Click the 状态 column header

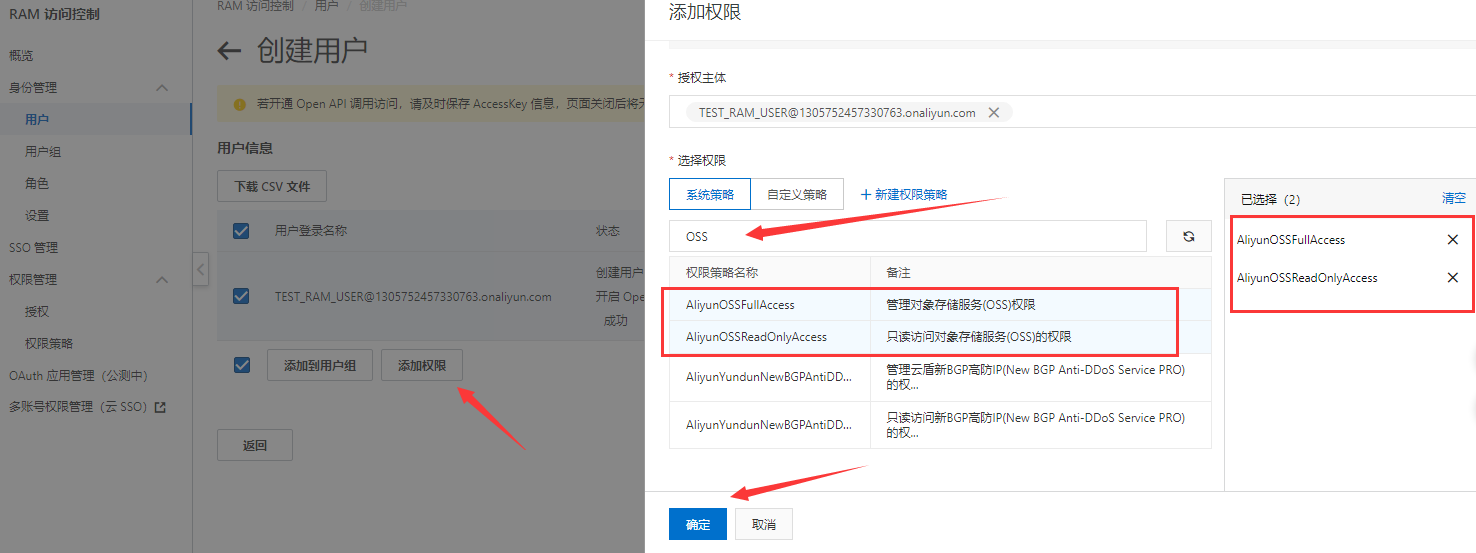click(608, 231)
